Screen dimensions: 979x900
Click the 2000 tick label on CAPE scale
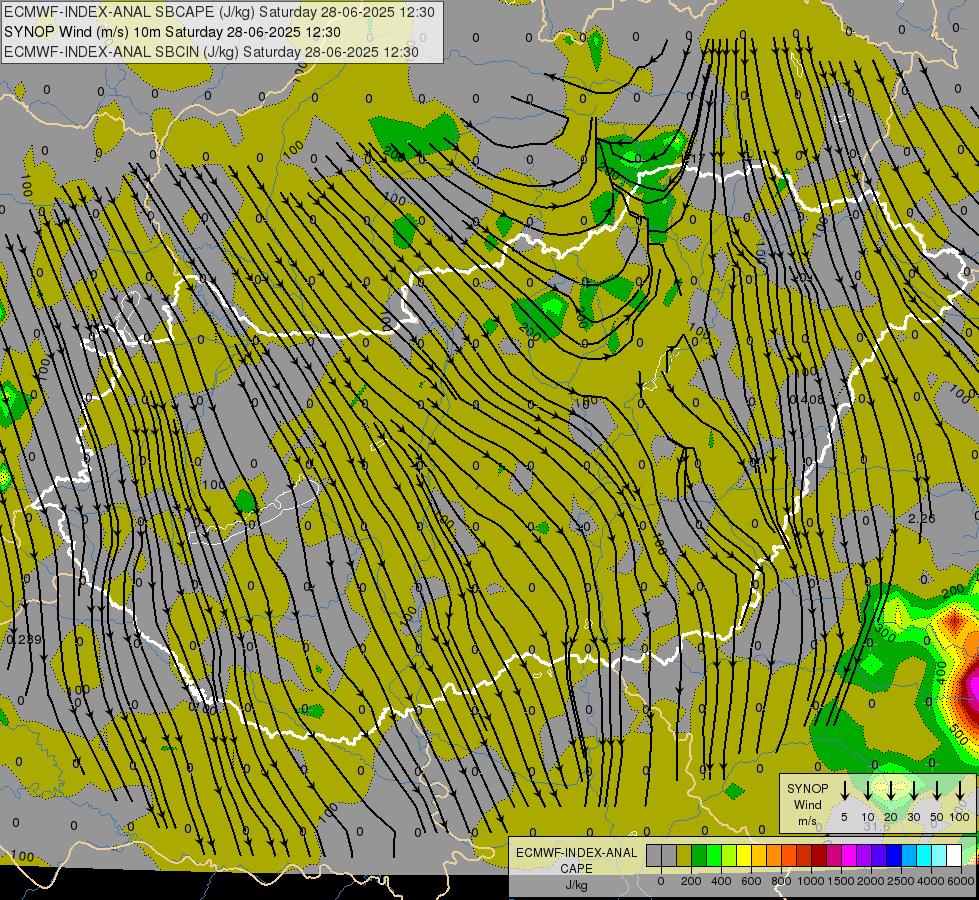(871, 881)
